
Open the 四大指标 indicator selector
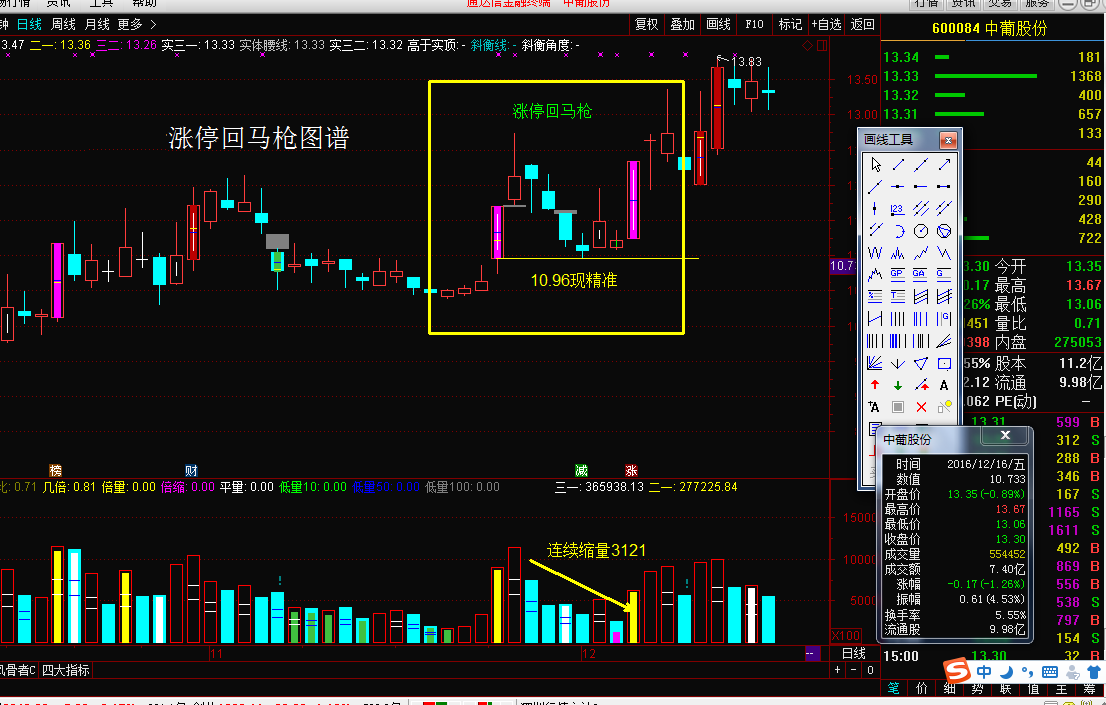(66, 670)
